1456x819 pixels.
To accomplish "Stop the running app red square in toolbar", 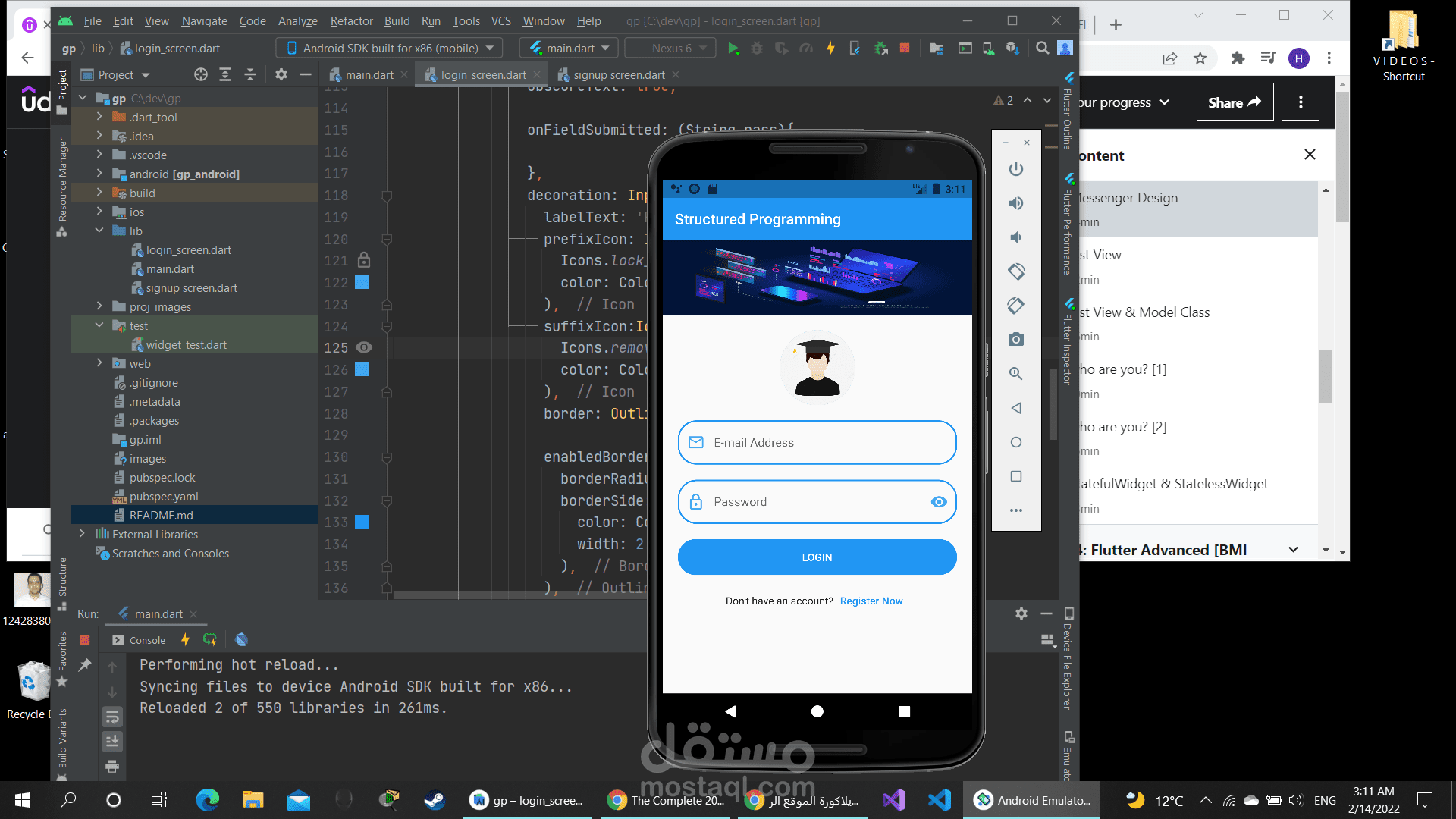I will [x=904, y=48].
